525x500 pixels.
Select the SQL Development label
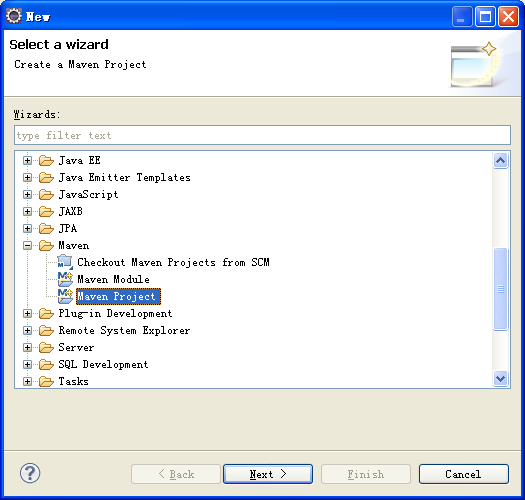[103, 364]
